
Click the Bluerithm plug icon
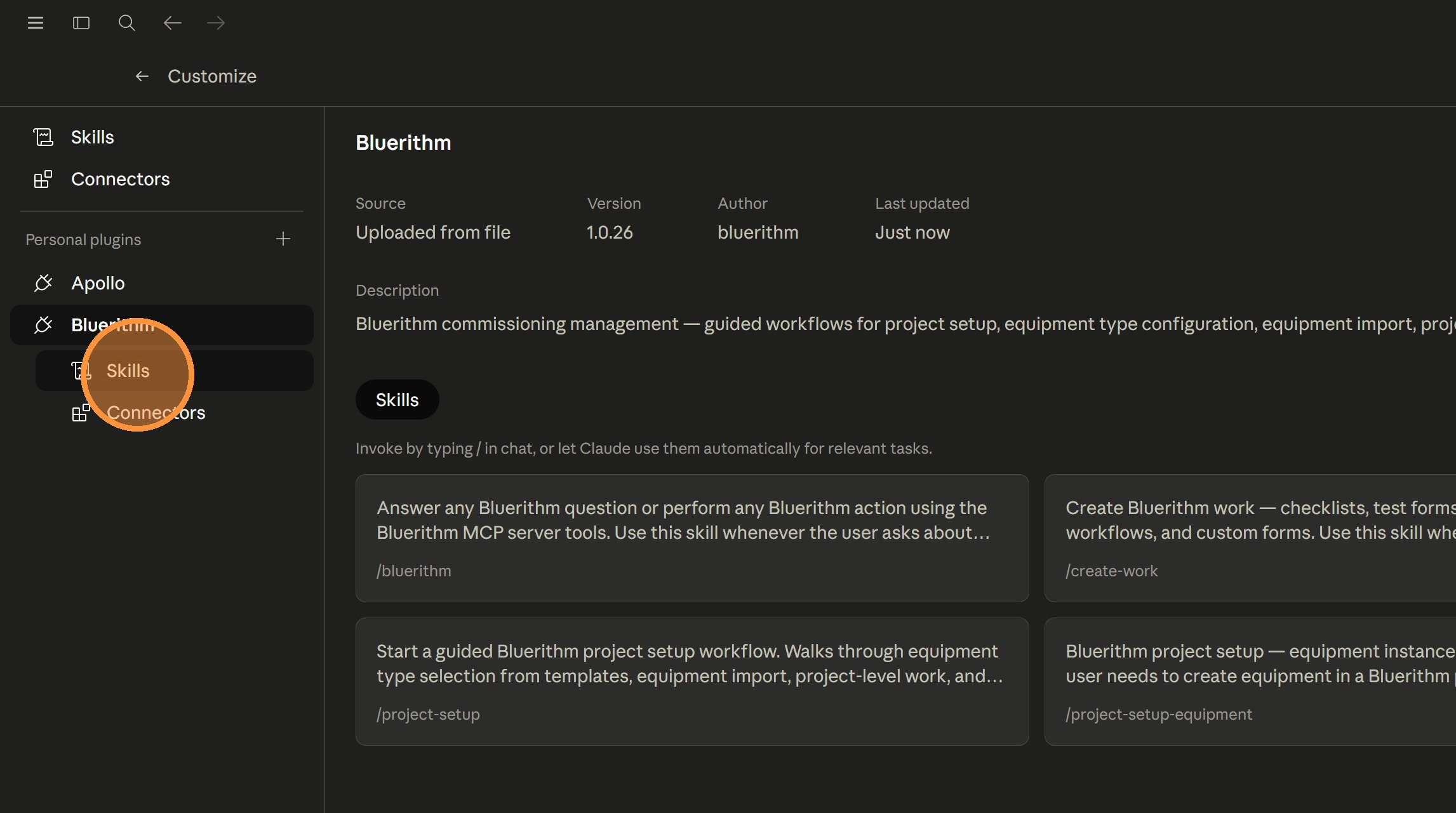[43, 325]
